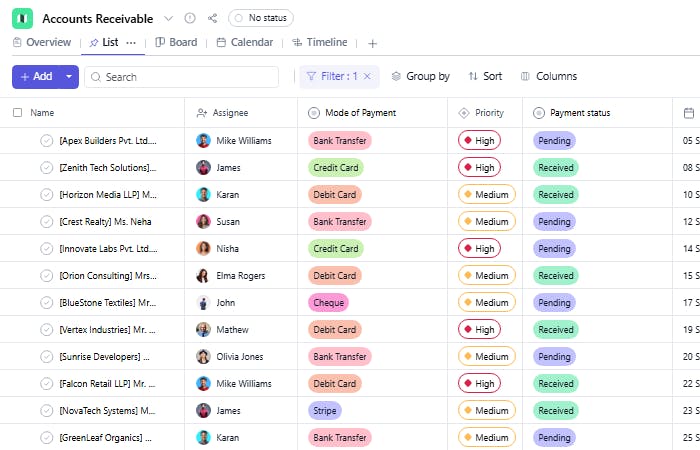Switch to the List tab

(x=104, y=42)
